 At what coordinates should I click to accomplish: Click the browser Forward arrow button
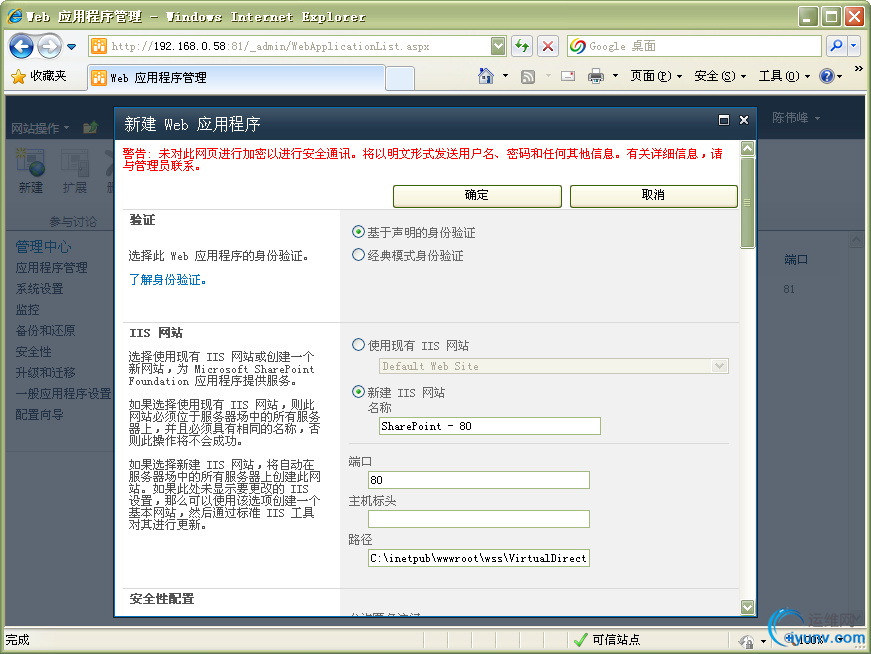[49, 46]
